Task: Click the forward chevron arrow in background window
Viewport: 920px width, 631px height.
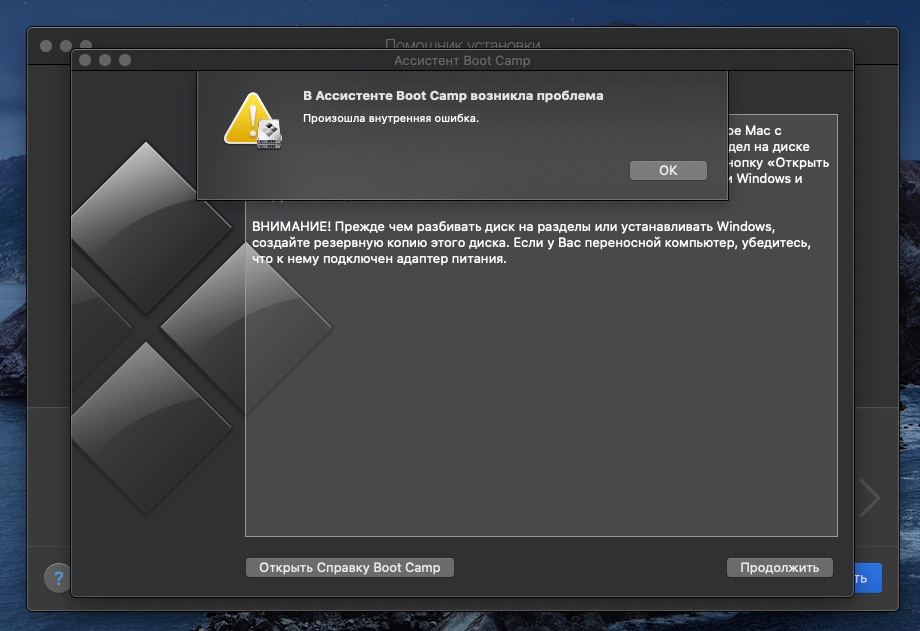Action: [x=870, y=498]
